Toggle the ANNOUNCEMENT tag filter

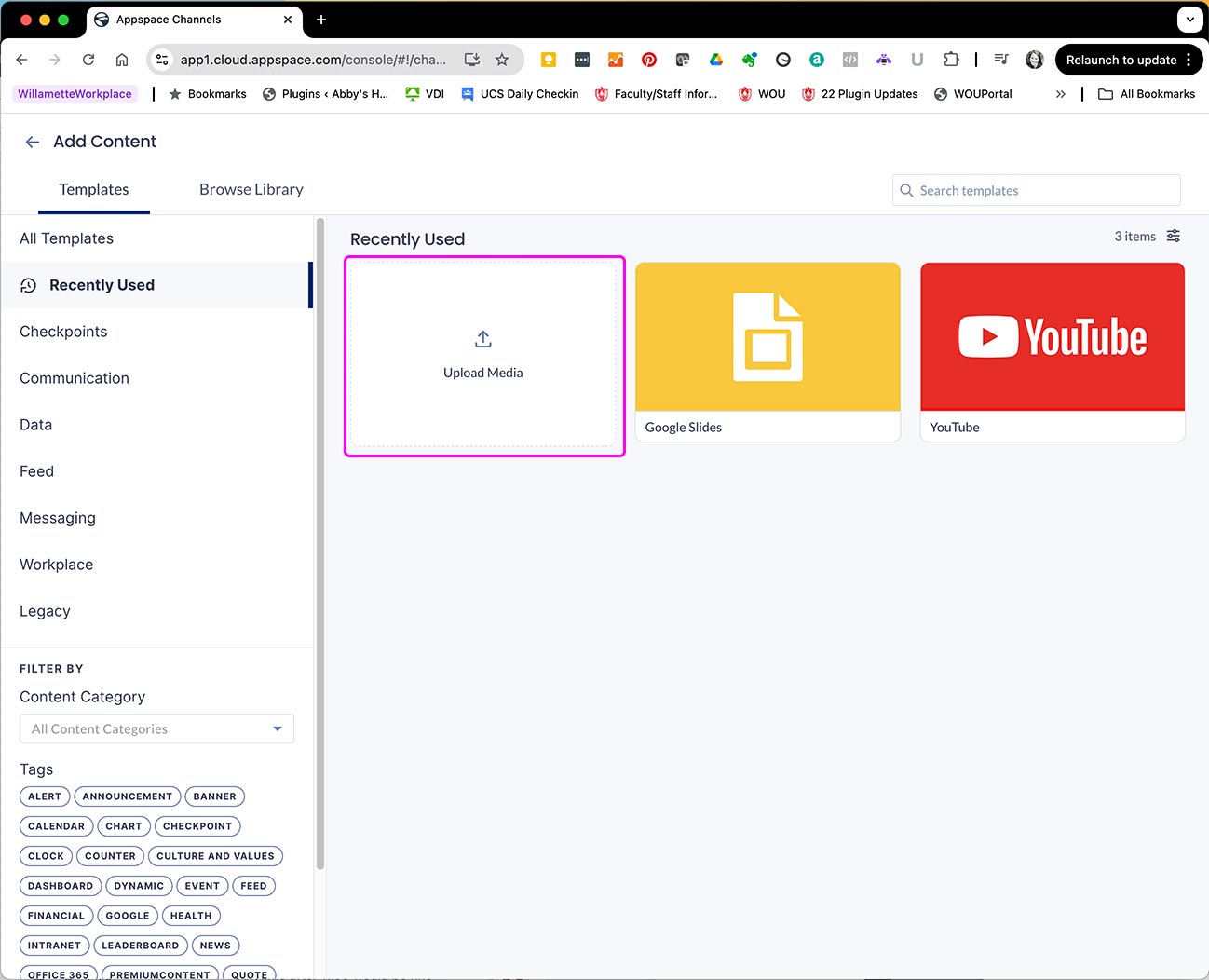(x=128, y=796)
